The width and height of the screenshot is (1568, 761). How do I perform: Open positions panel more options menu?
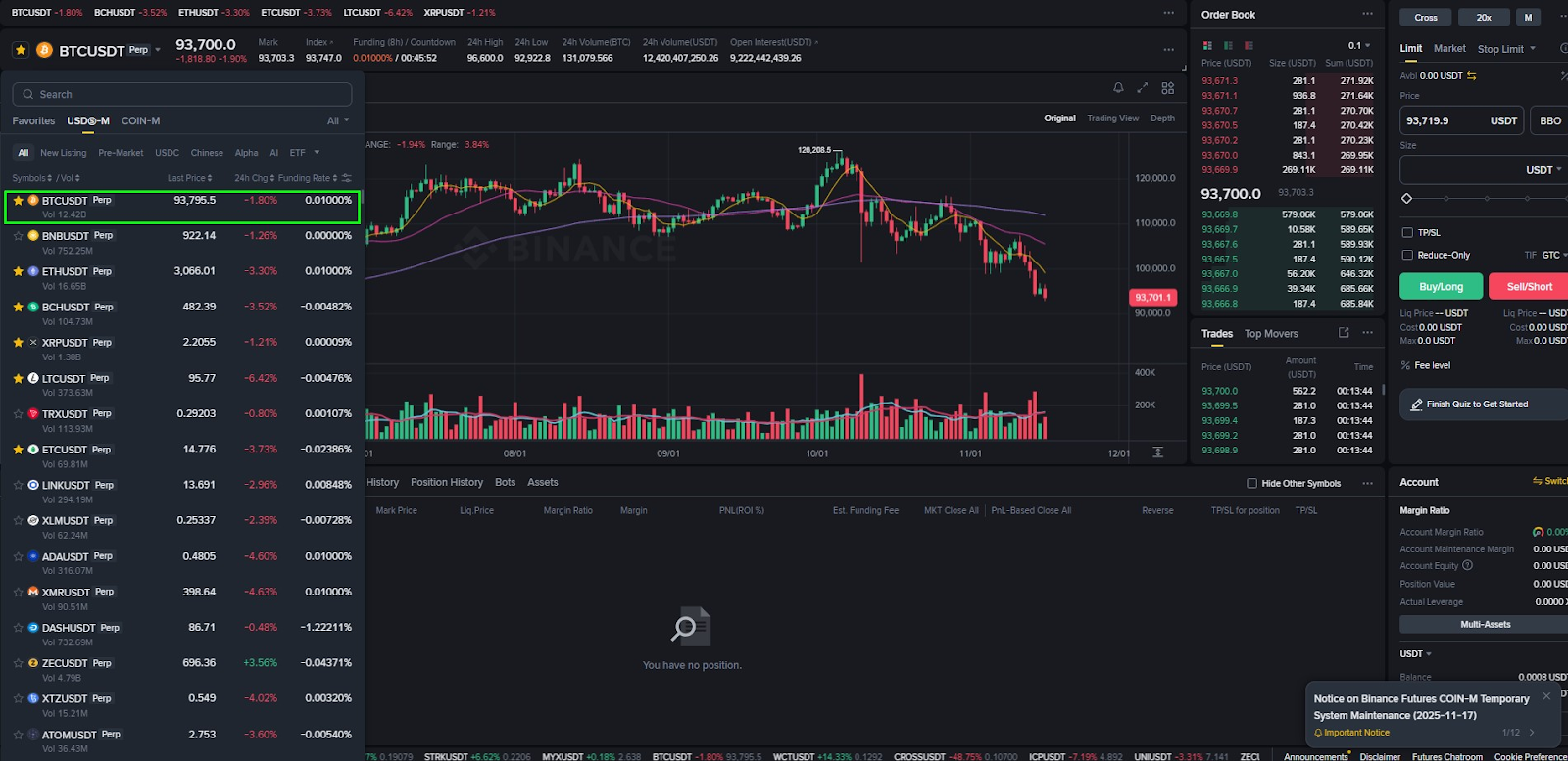click(1367, 483)
